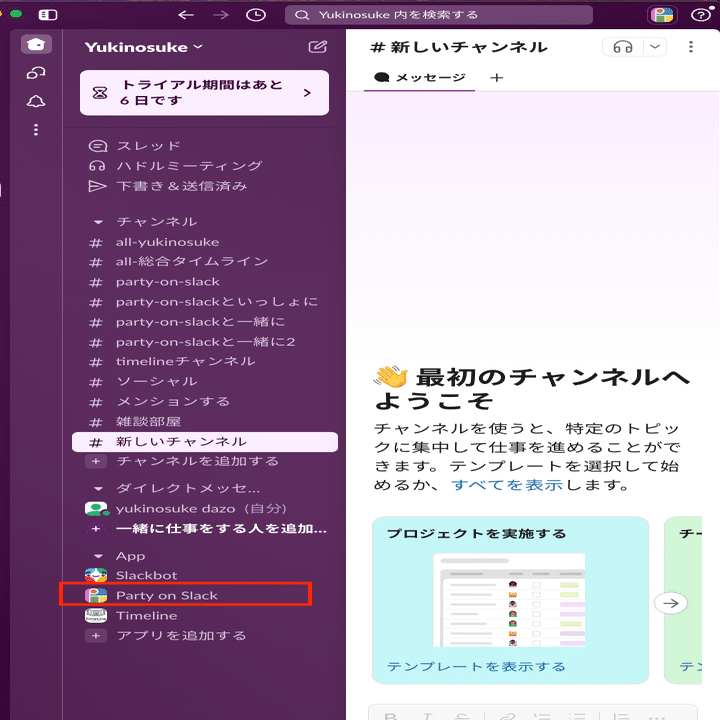Open the DMs icon in left rail

36,73
